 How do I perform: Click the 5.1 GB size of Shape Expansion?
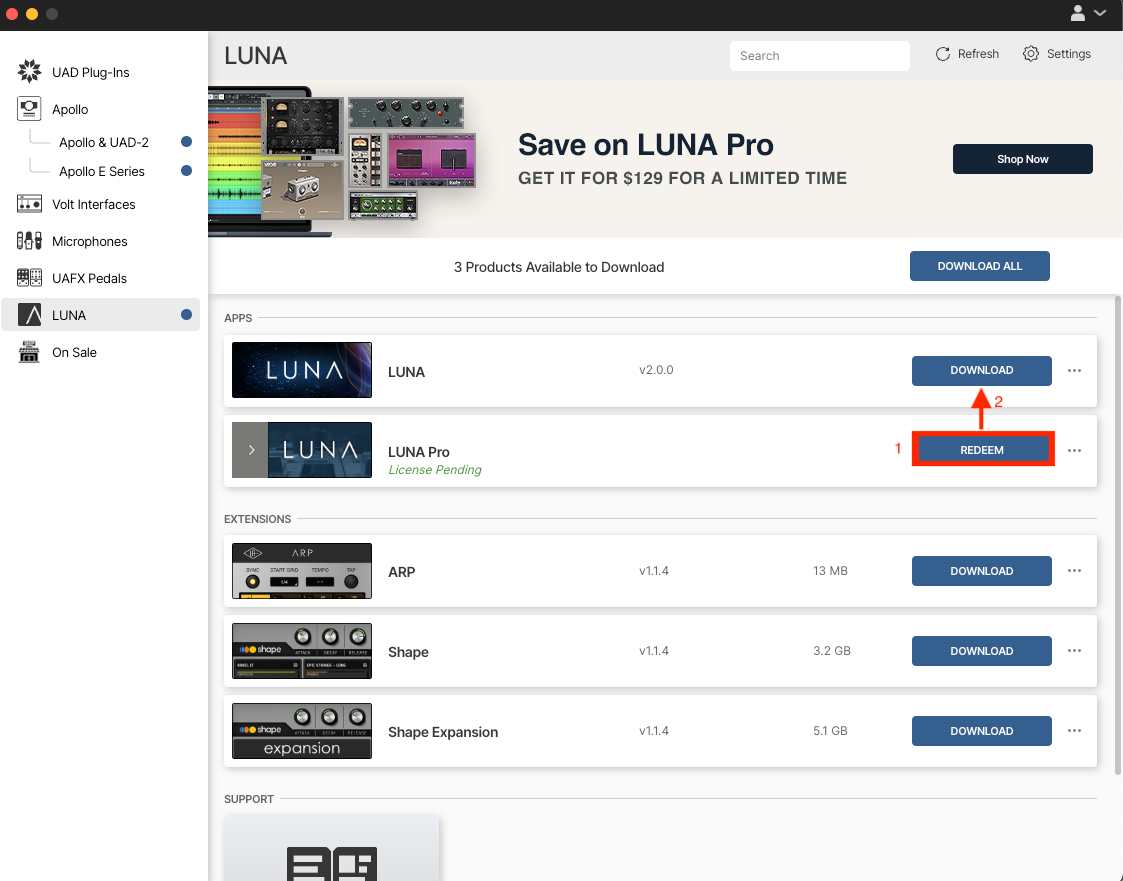coord(830,731)
